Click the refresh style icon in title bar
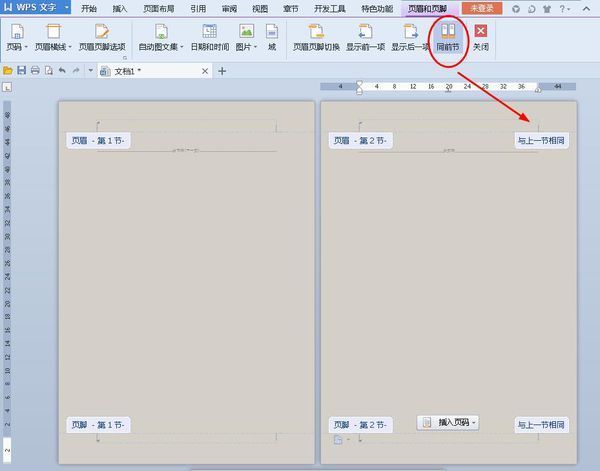This screenshot has height=471, width=600. (531, 9)
